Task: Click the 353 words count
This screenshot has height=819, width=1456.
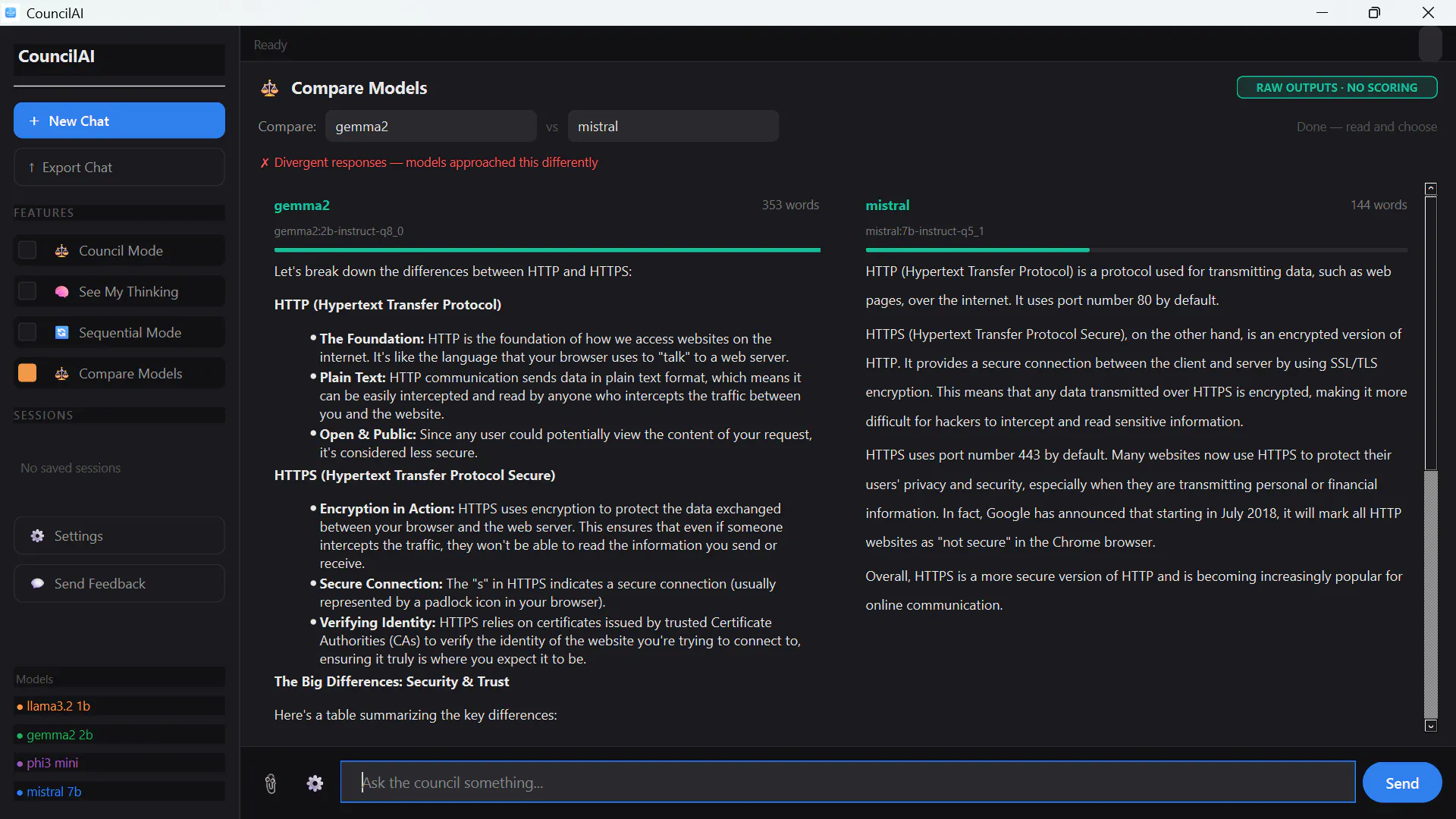Action: (x=790, y=206)
